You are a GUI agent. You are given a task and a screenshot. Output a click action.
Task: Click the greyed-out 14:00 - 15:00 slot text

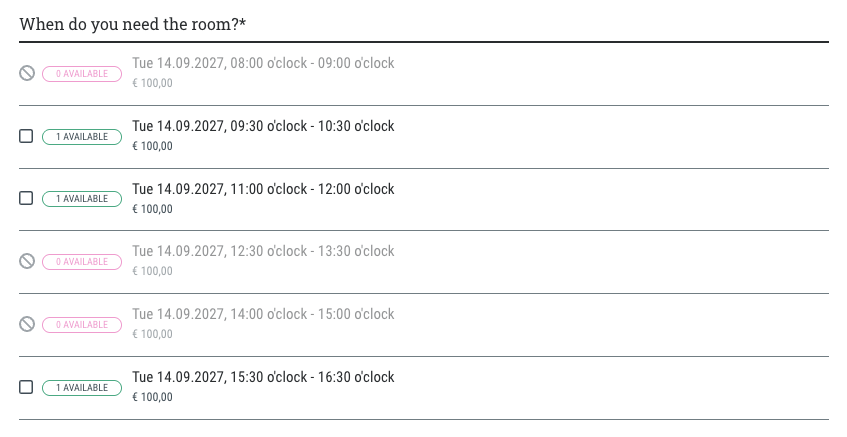click(263, 314)
